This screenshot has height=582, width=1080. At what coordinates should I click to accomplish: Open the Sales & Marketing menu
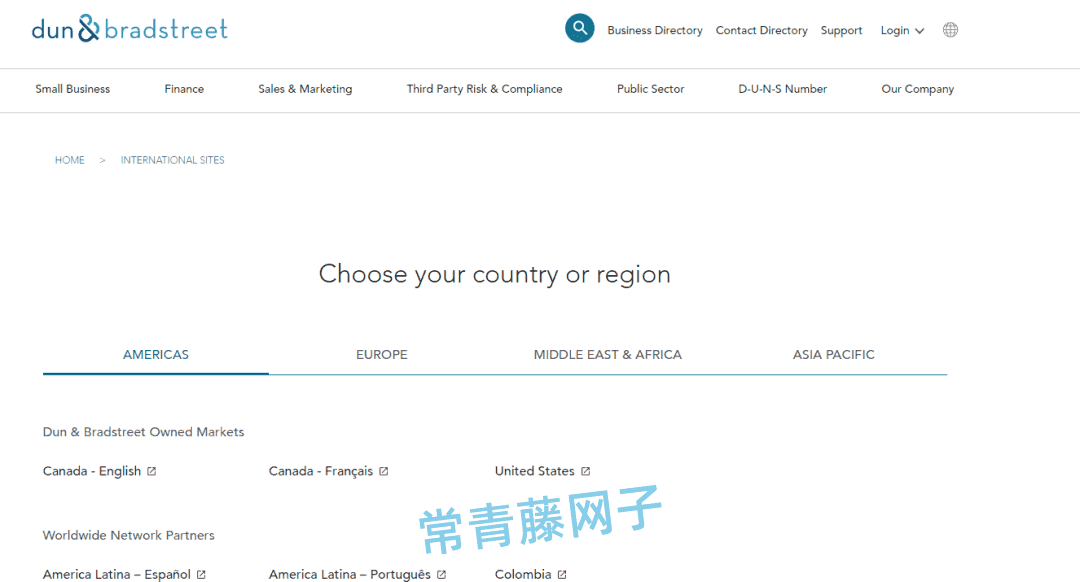[x=305, y=89]
